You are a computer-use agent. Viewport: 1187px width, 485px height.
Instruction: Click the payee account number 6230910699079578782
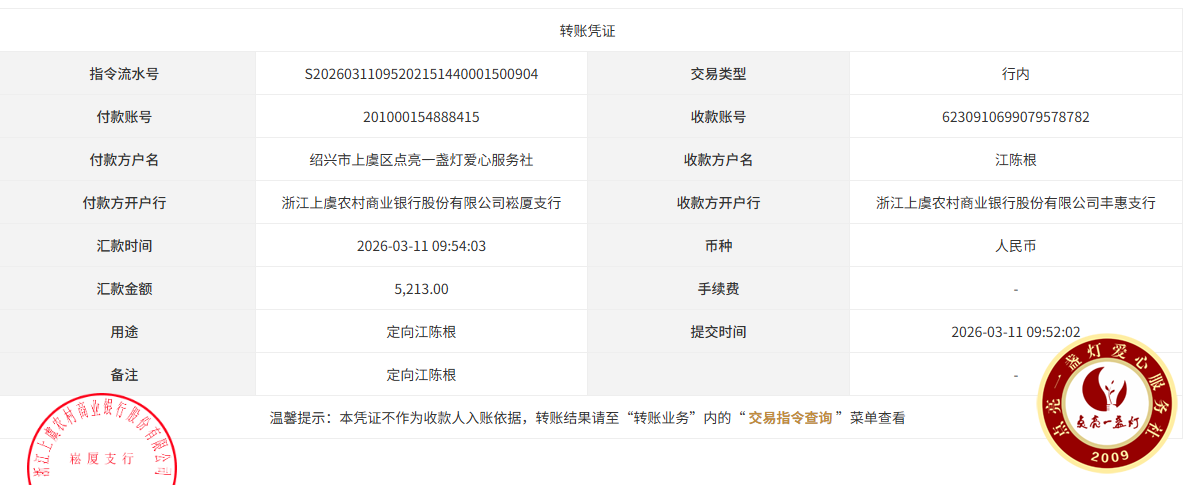1015,117
